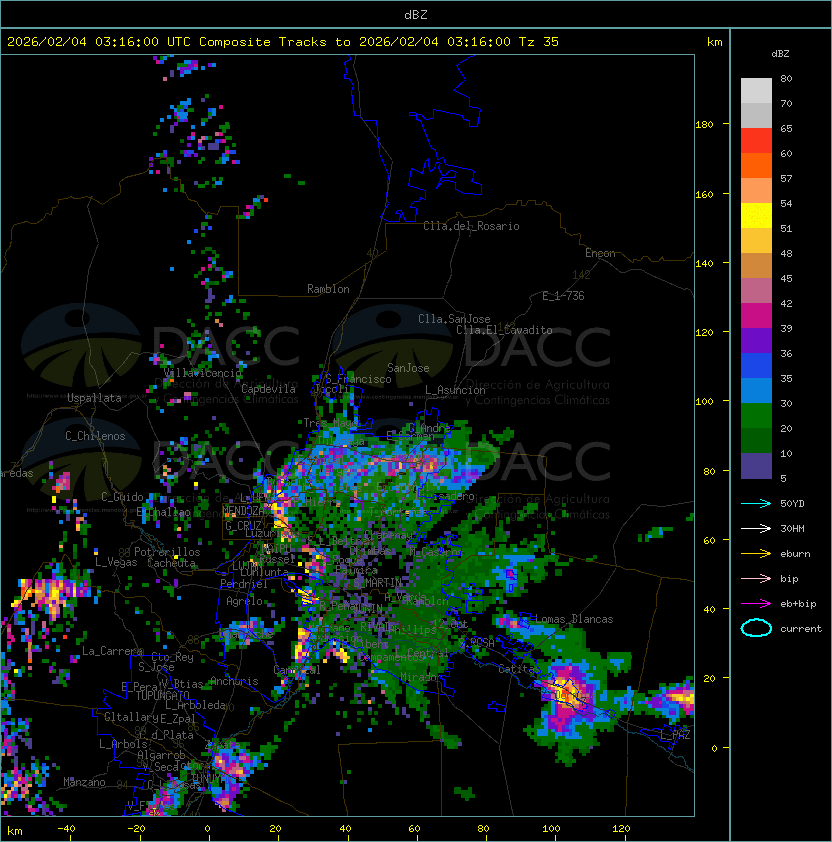Click the C_Chilenos place label
Viewport: 832px width, 842px height.
pyautogui.click(x=95, y=436)
